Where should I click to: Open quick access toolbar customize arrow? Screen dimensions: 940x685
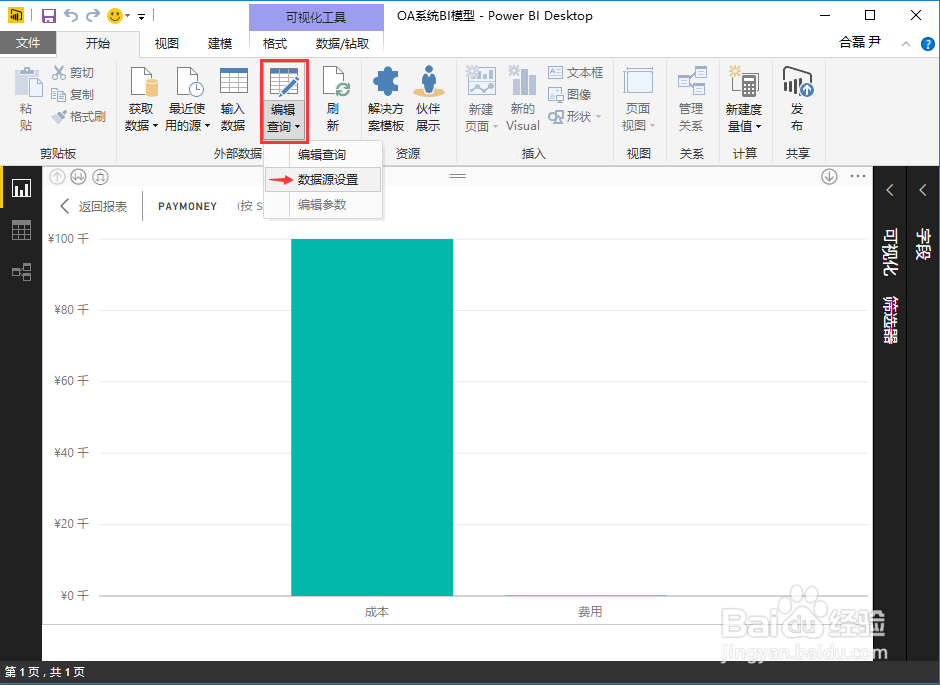[141, 17]
